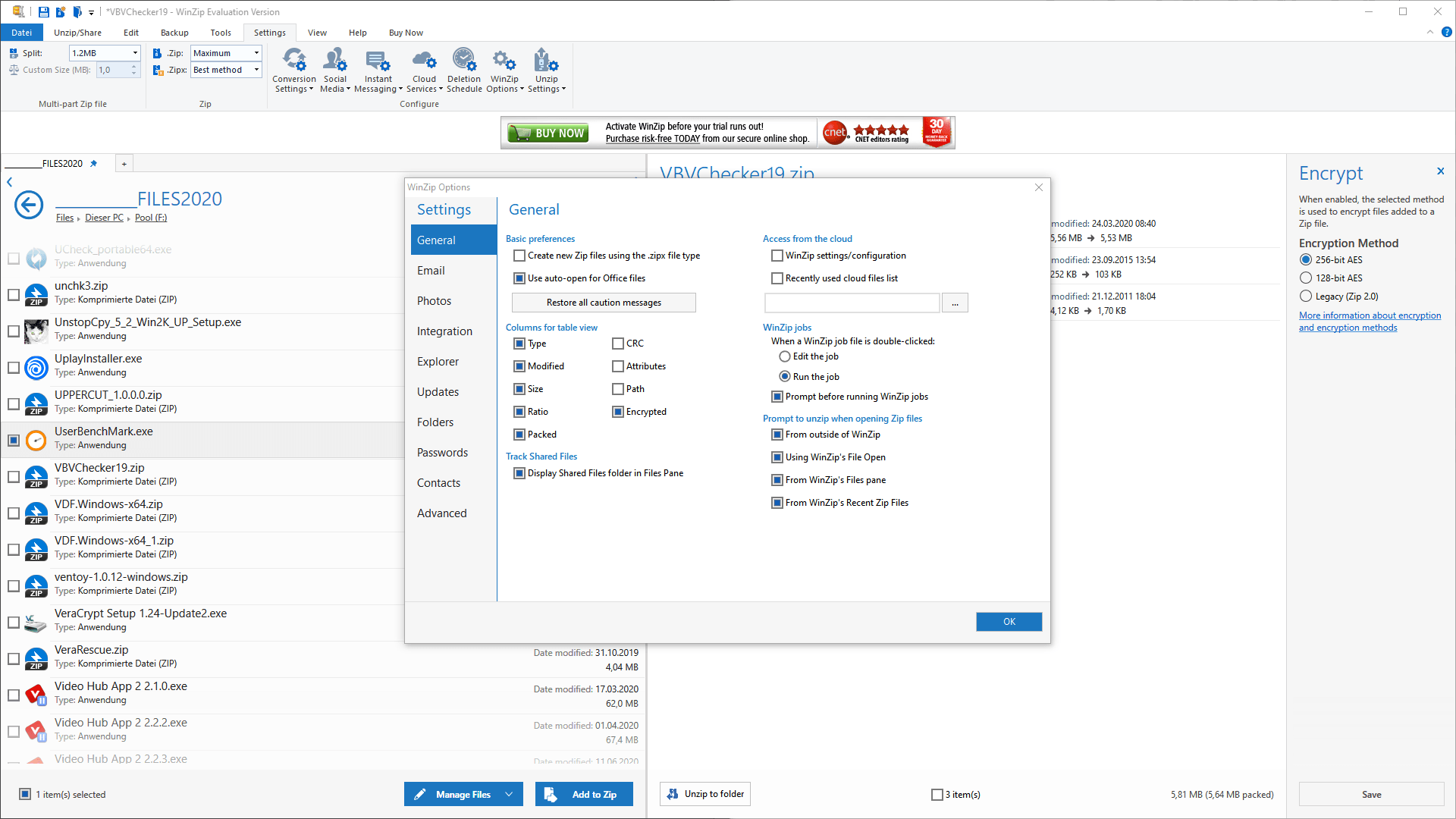Screen dimensions: 1456x819
Task: Click the cnet editors rating badge
Action: (x=867, y=133)
